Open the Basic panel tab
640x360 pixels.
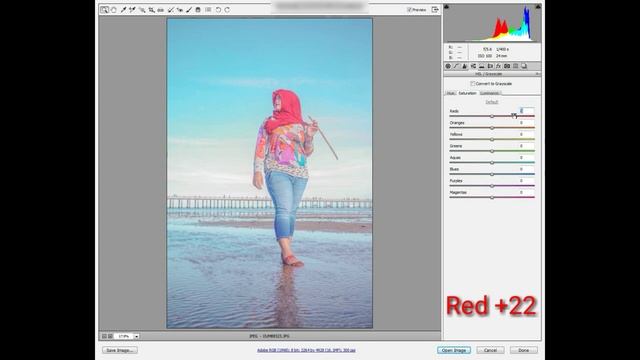click(448, 66)
